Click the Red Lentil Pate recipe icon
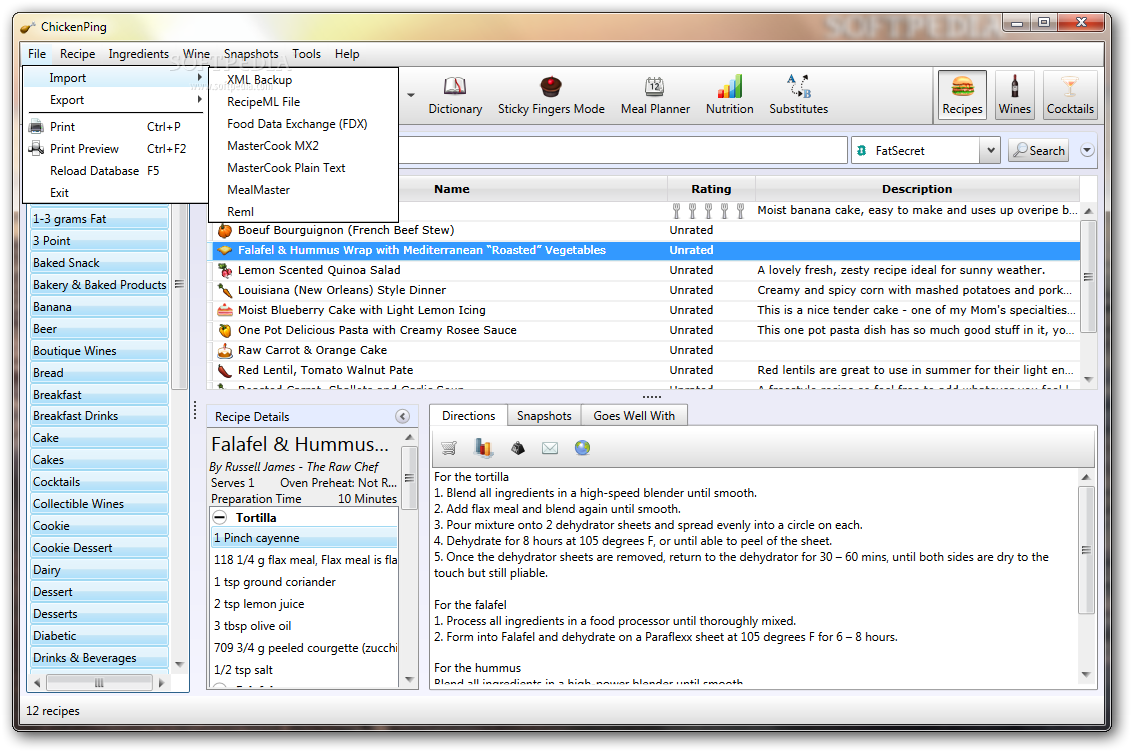 click(225, 370)
